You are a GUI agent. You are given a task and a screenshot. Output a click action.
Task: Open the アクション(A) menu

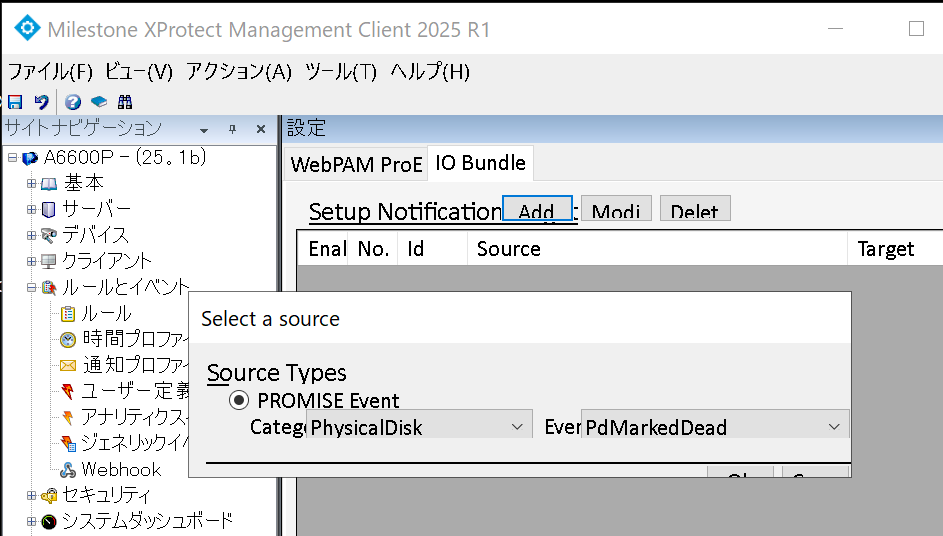click(239, 72)
